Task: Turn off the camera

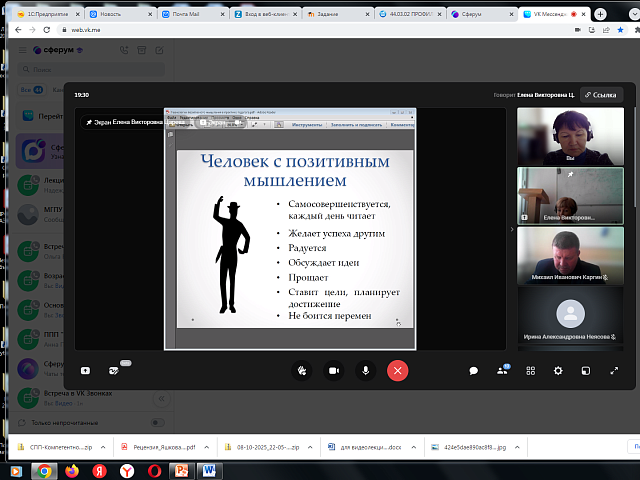Action: point(334,370)
